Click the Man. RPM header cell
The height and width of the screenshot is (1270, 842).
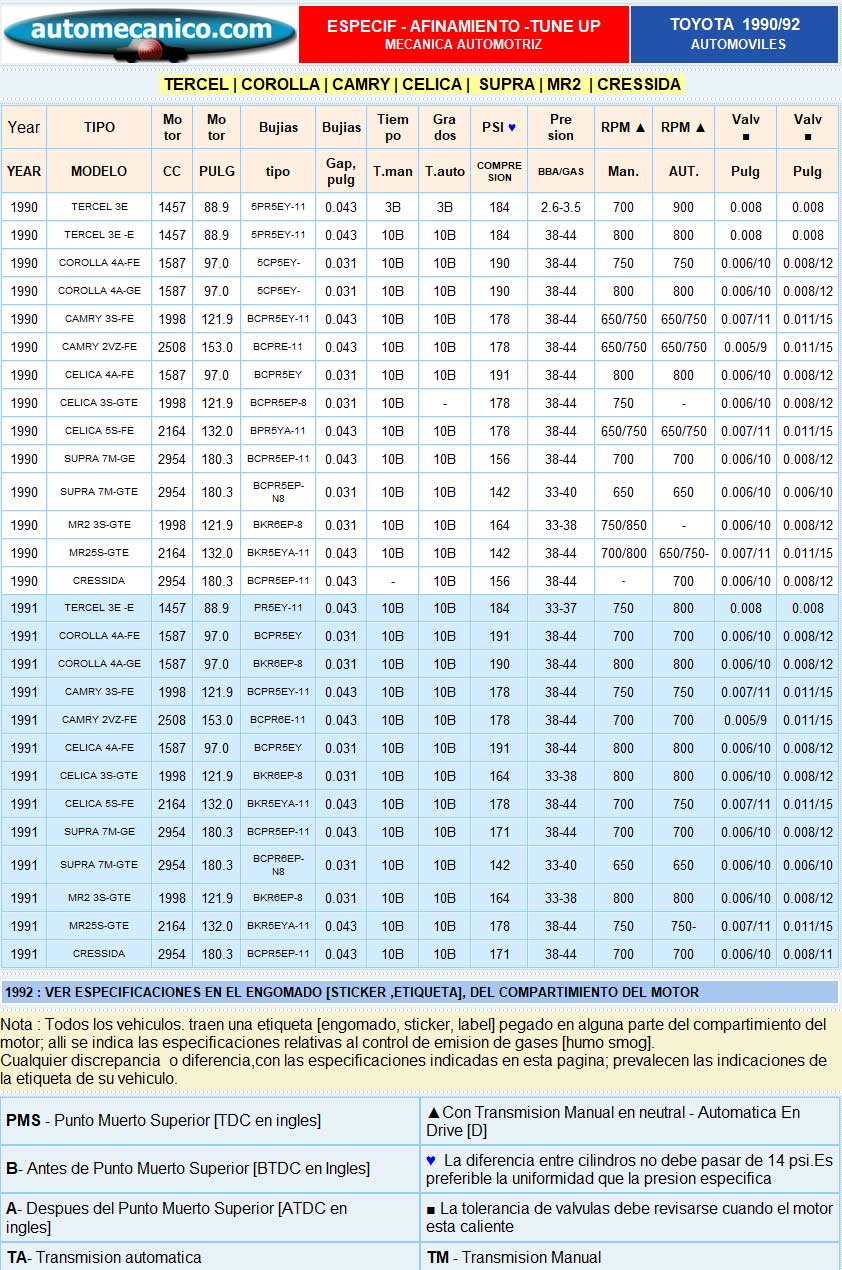(x=623, y=171)
